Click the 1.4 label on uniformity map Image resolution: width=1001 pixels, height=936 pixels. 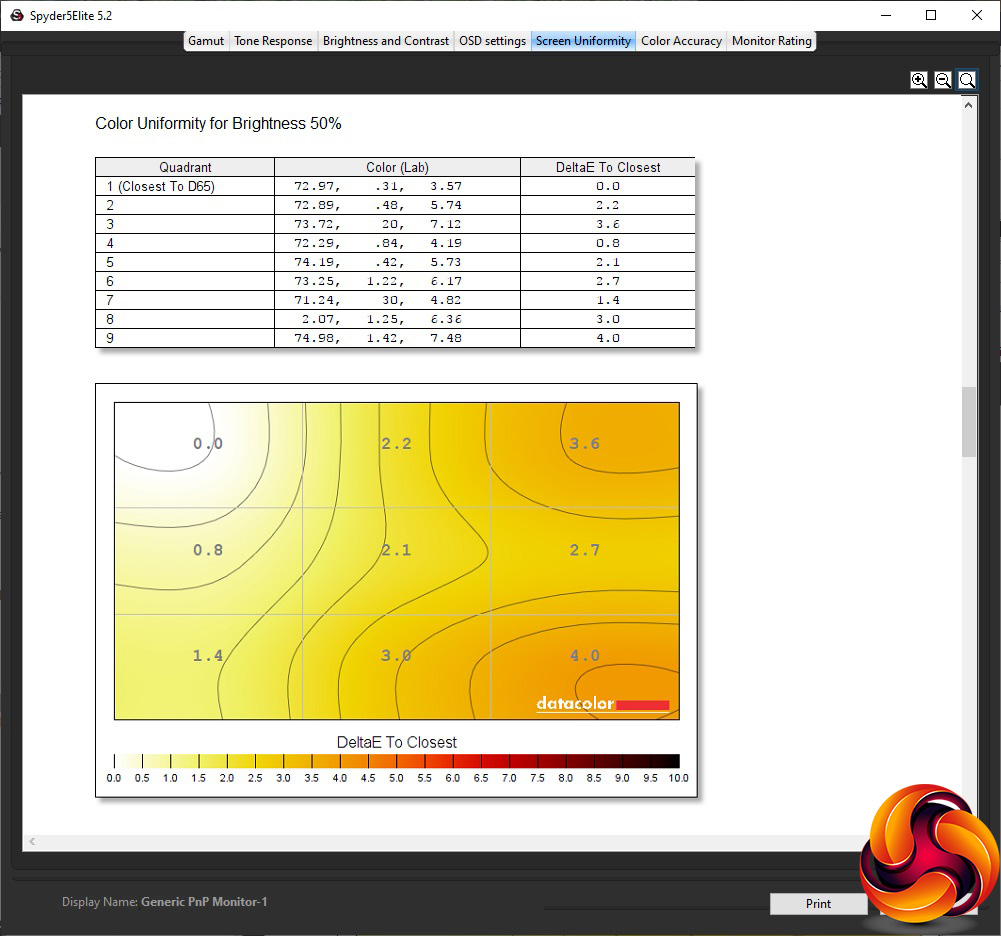point(208,656)
